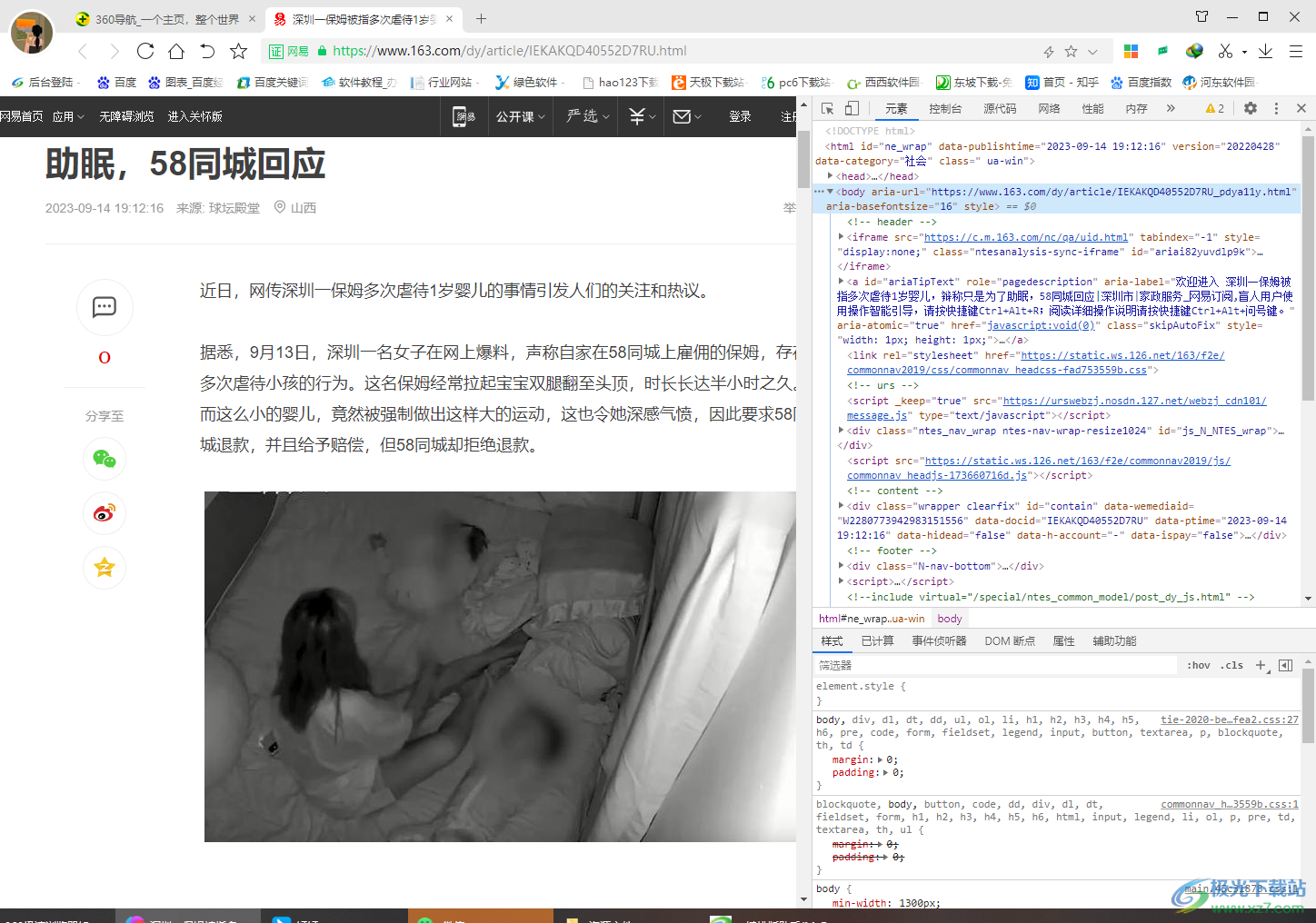Open the scissors screenshot tool

tap(1226, 51)
